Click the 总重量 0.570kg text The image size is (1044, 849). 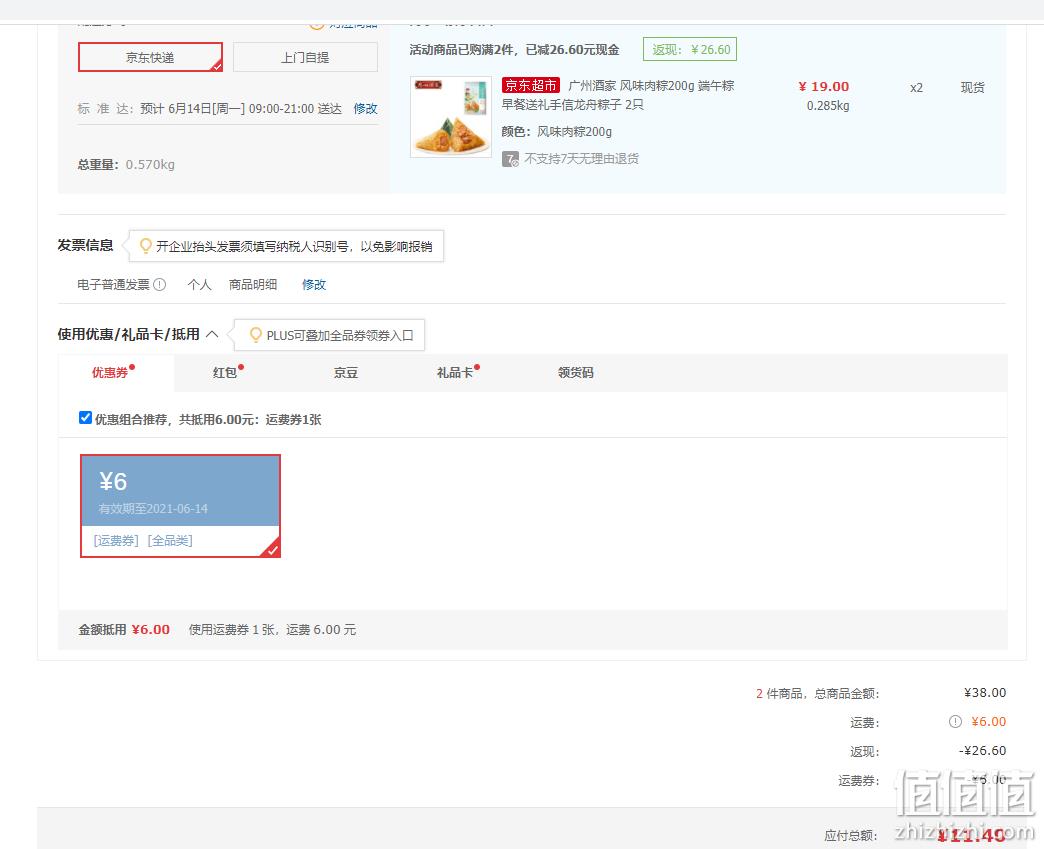(x=127, y=164)
